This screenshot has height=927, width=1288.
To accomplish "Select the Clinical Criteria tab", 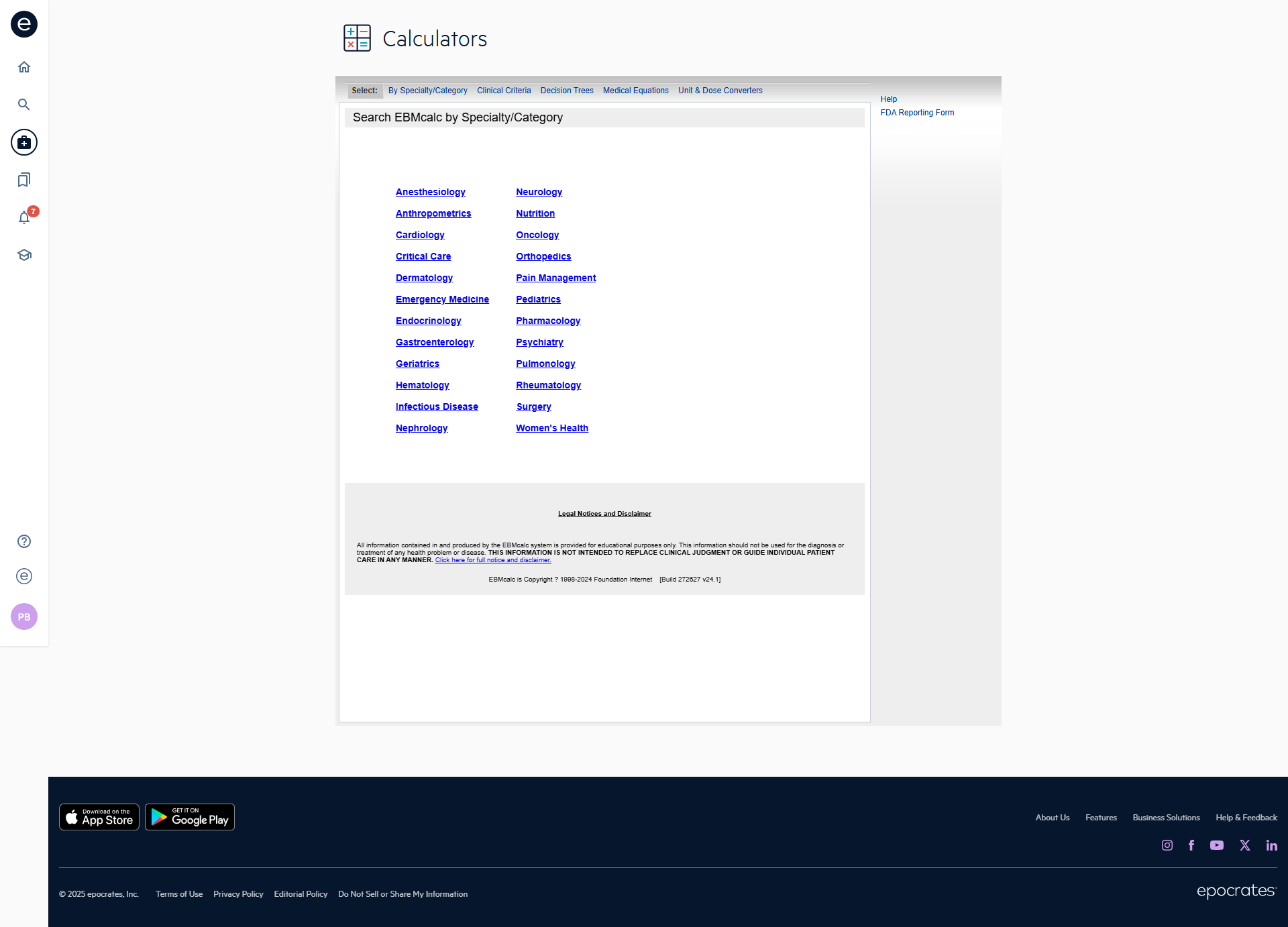I will coord(504,91).
